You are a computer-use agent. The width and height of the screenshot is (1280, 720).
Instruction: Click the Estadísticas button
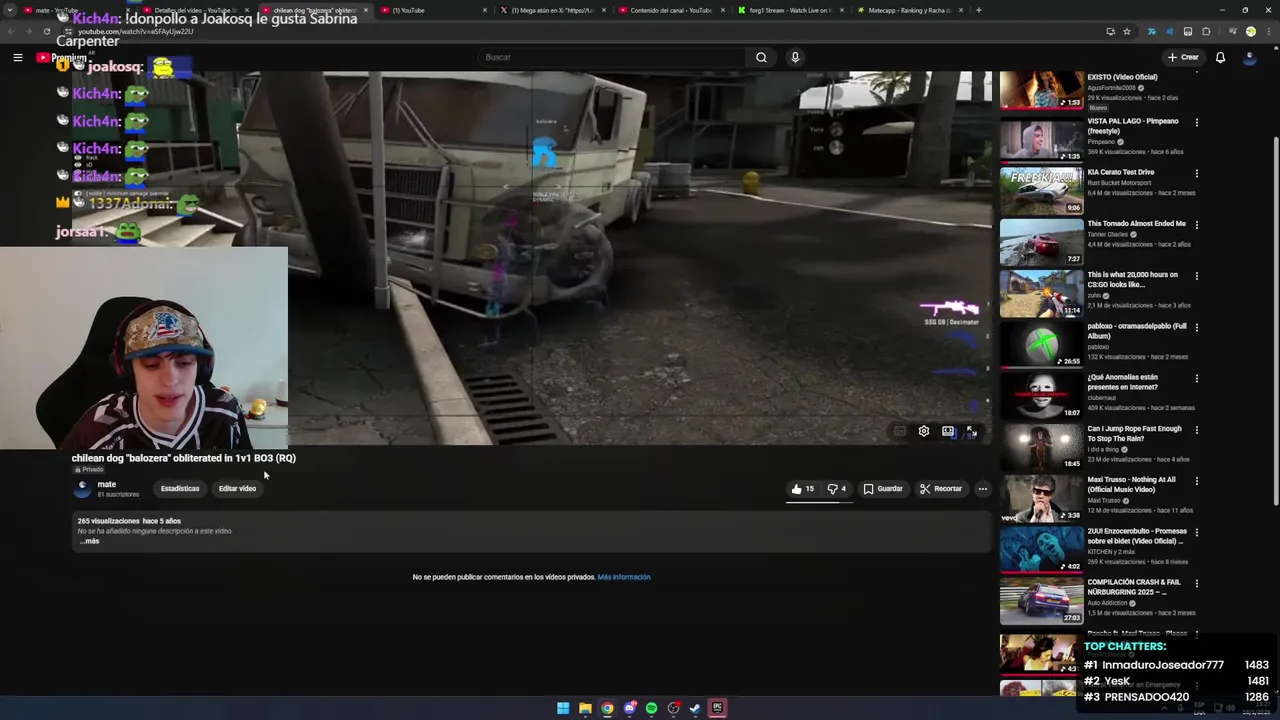click(x=180, y=489)
